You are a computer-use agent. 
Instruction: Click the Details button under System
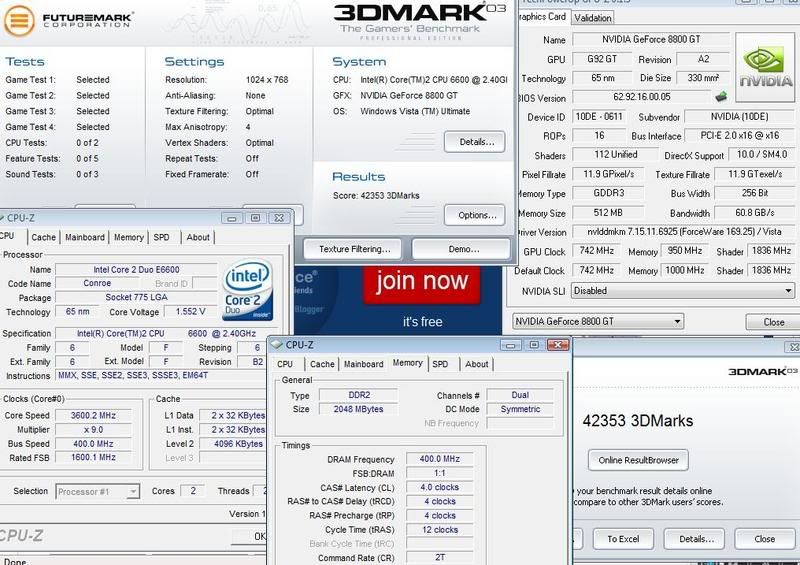tap(473, 142)
